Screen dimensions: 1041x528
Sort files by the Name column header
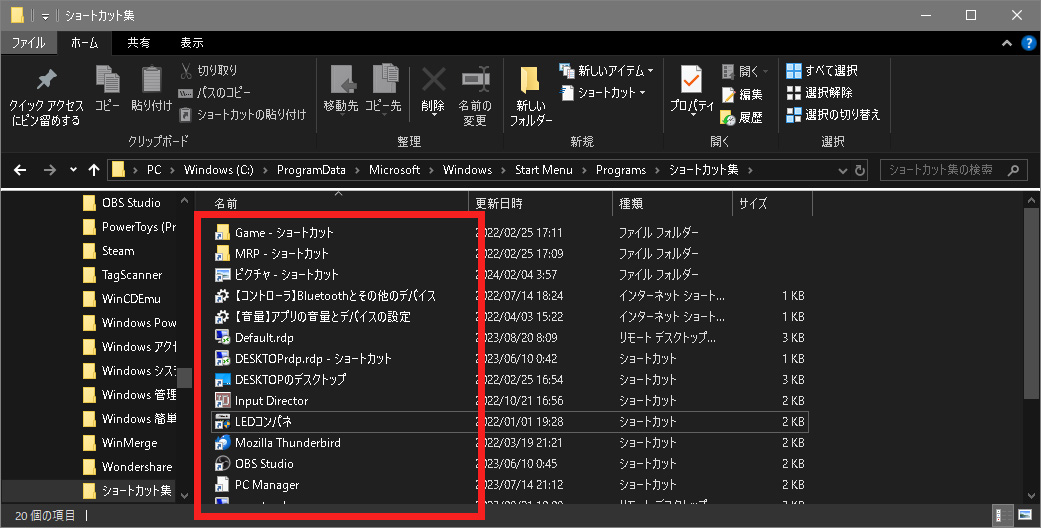point(226,204)
